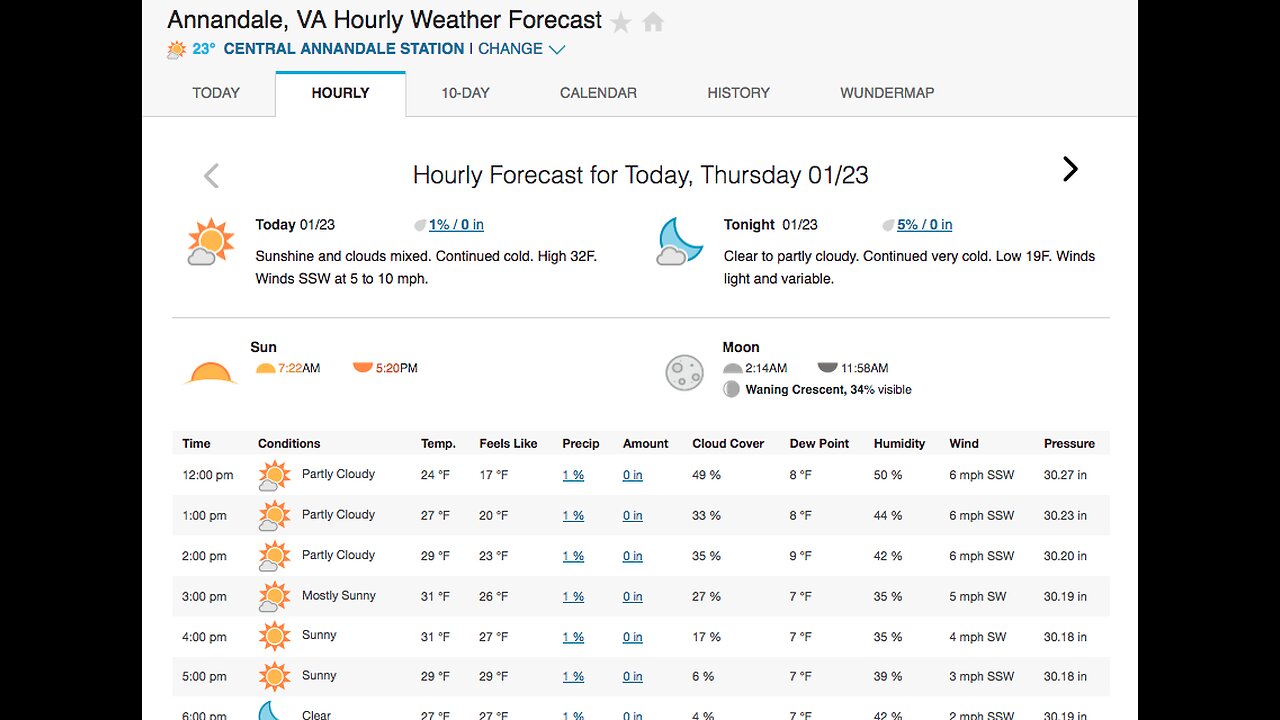1280x720 pixels.
Task: Click the full moon phase icon
Action: point(685,373)
